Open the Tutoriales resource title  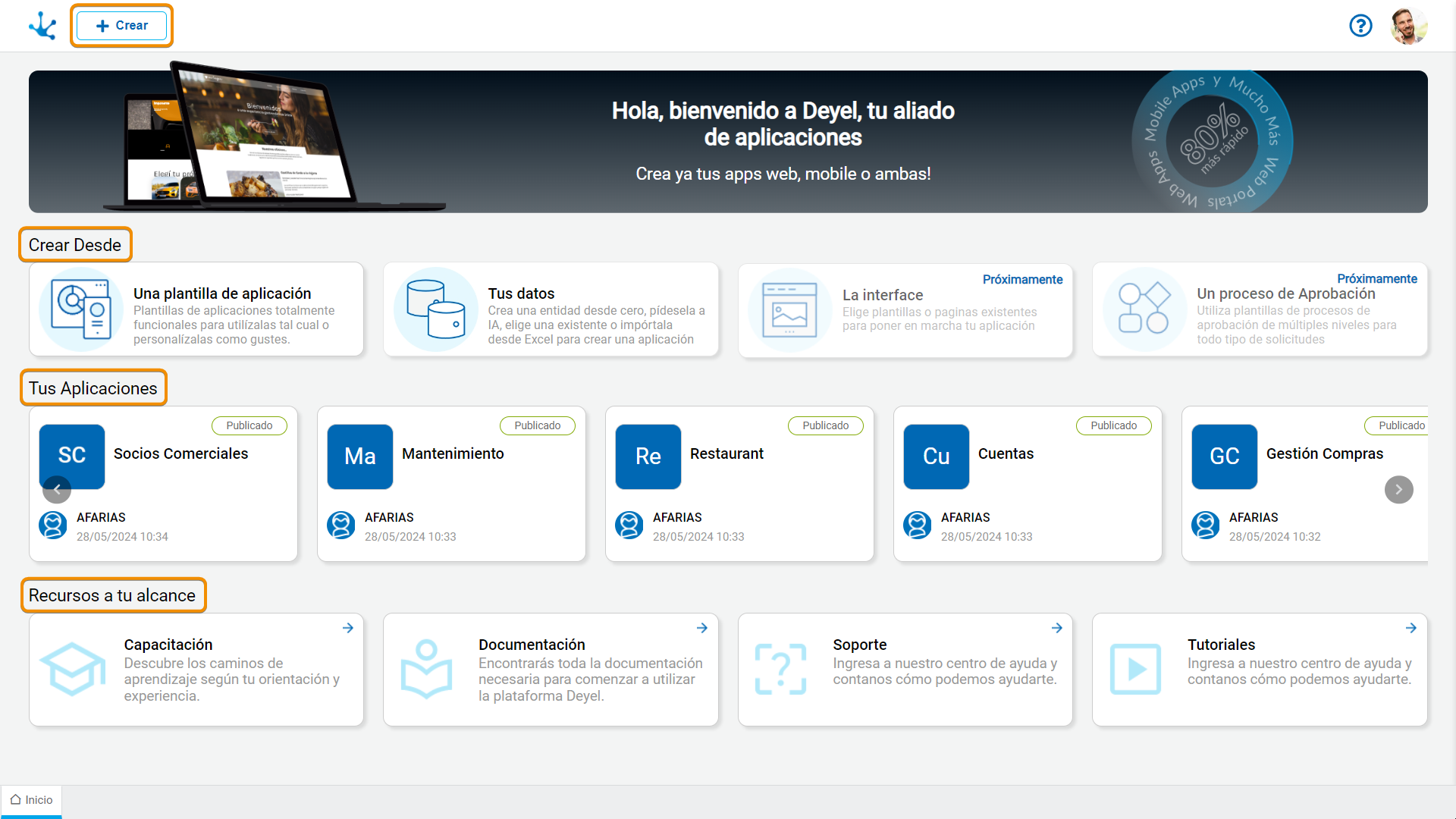click(1221, 645)
